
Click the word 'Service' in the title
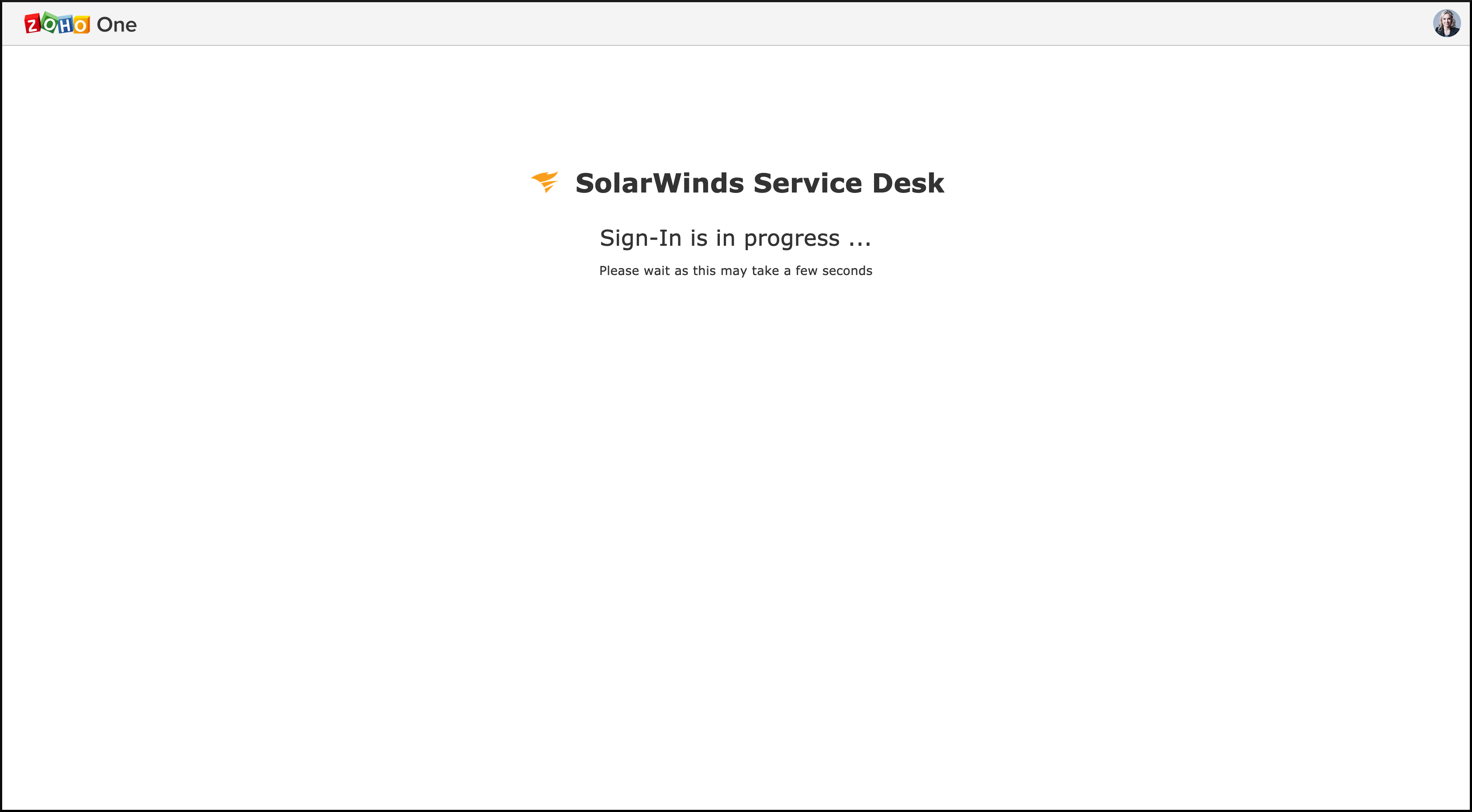coord(808,183)
